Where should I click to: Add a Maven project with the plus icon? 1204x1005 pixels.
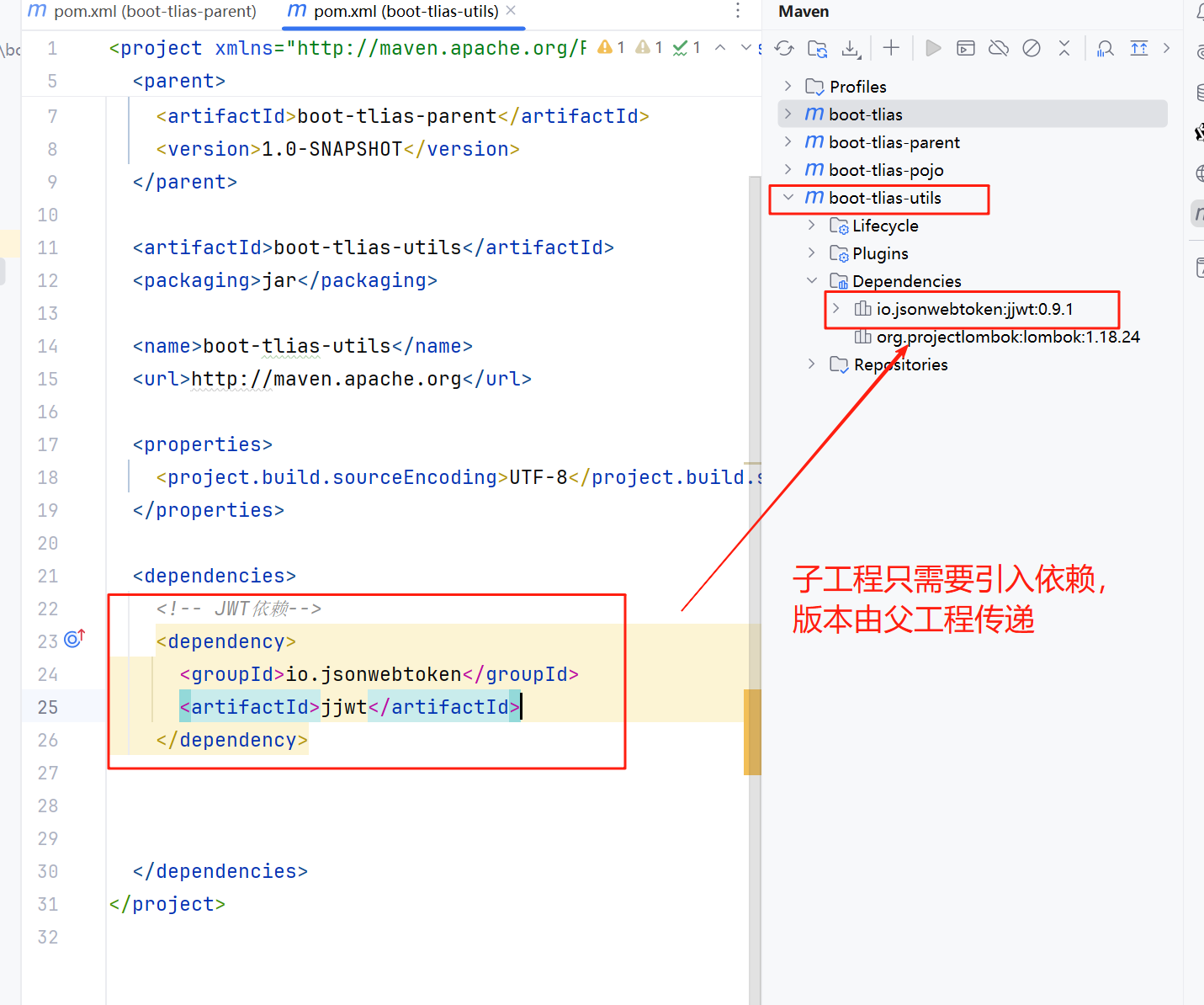pos(891,48)
